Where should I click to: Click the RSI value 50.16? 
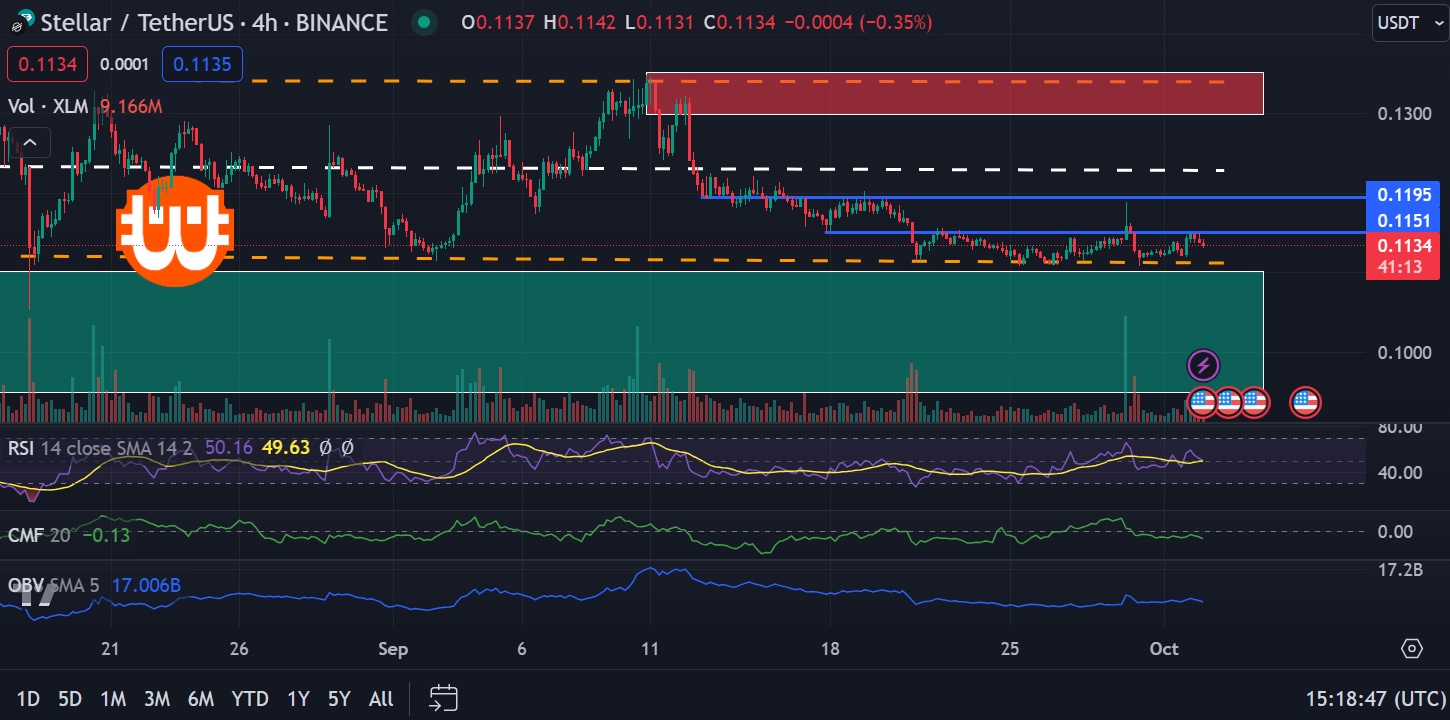(229, 448)
